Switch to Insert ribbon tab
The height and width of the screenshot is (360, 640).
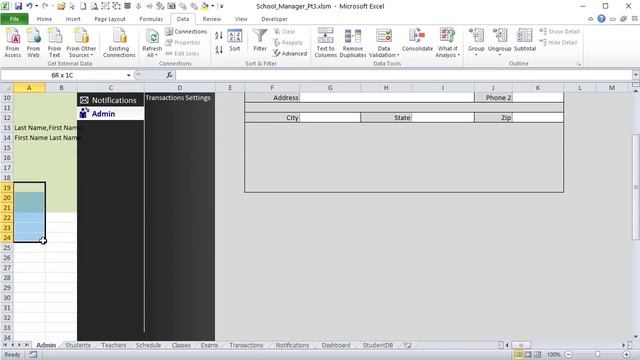73,19
